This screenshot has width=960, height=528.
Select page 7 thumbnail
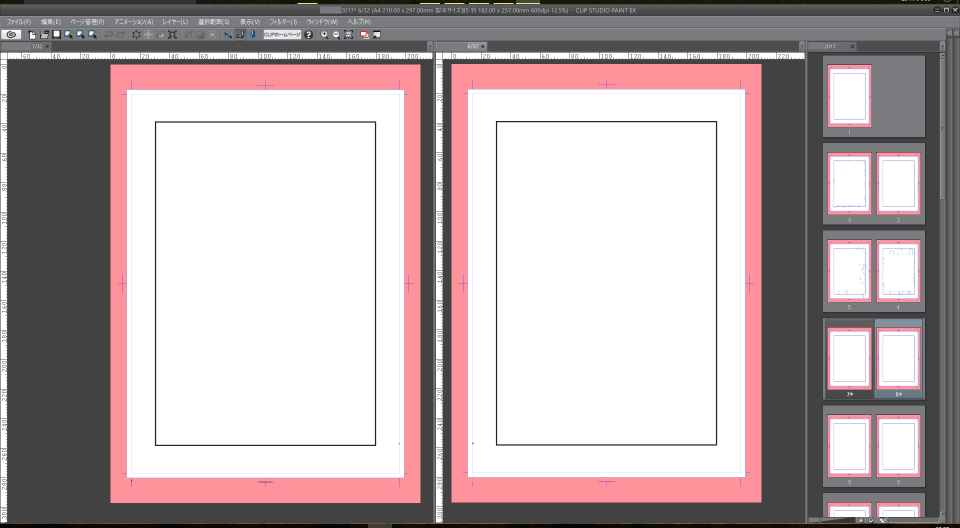pyautogui.click(x=849, y=358)
